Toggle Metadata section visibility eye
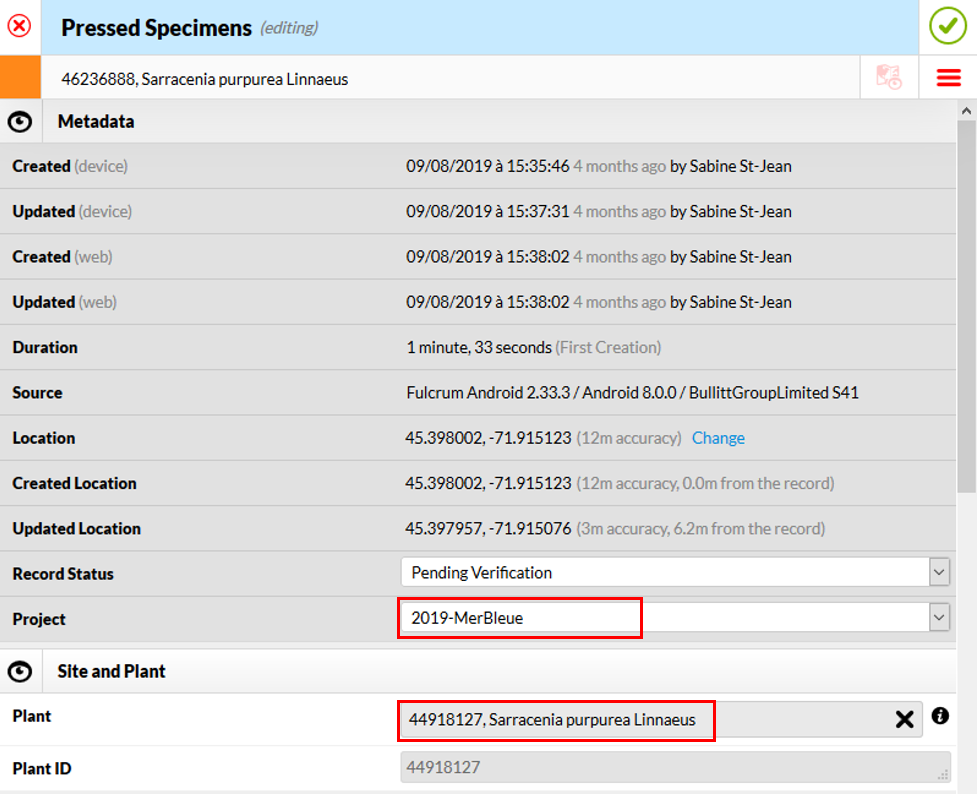The height and width of the screenshot is (794, 977). pos(20,122)
